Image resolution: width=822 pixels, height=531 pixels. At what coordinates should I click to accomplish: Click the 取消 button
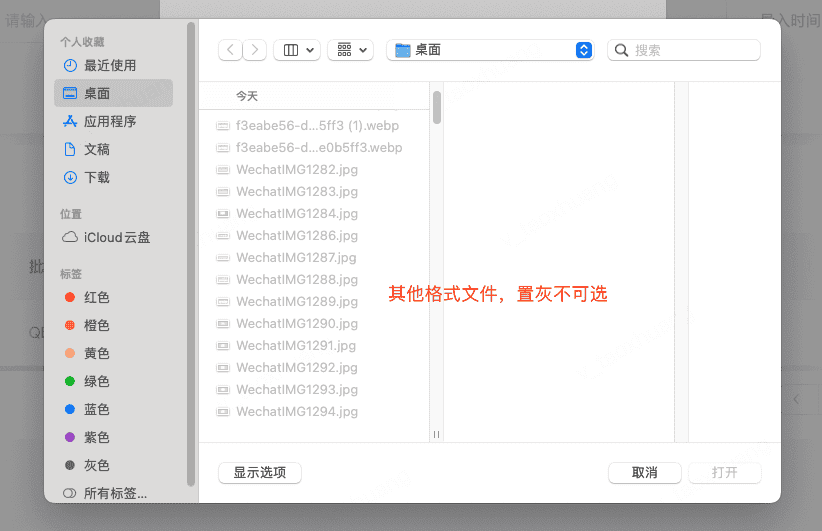tap(645, 473)
